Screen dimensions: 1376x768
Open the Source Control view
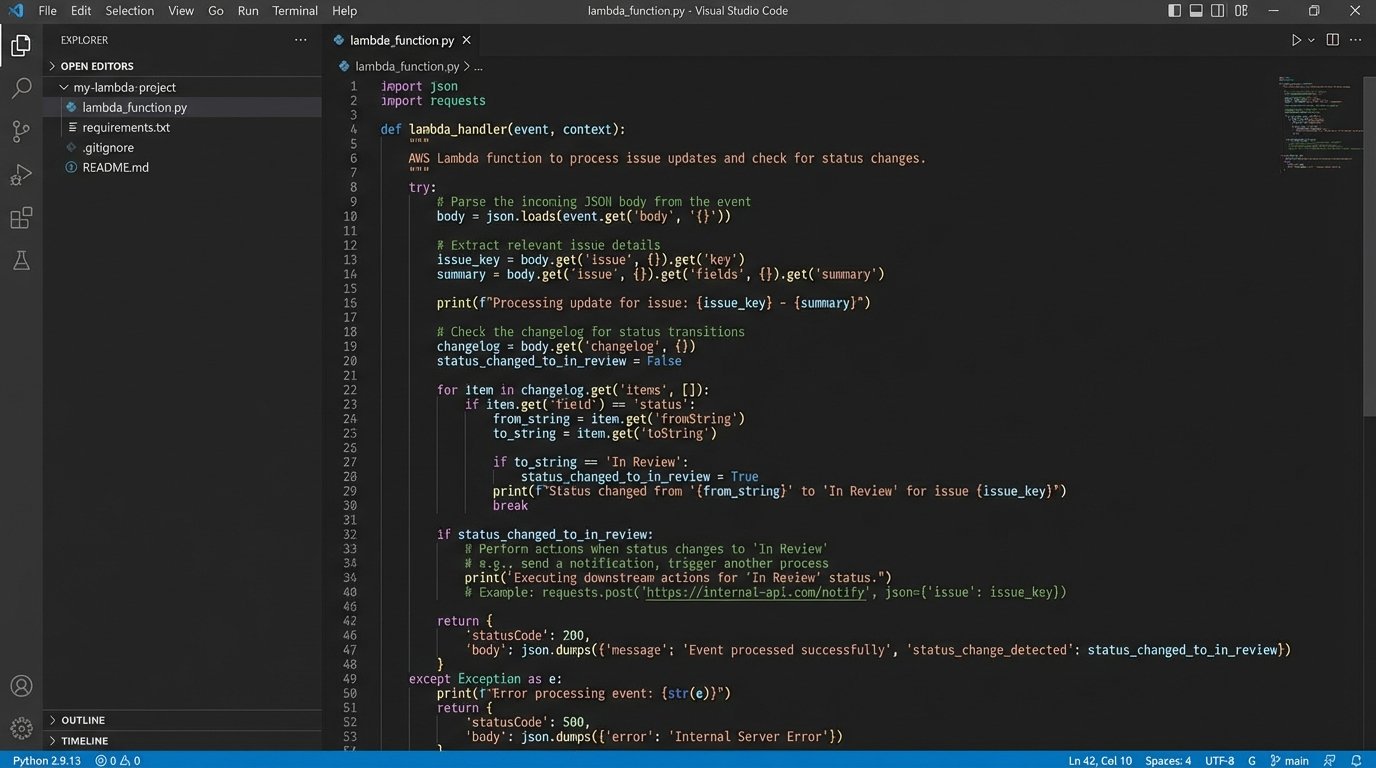click(20, 131)
